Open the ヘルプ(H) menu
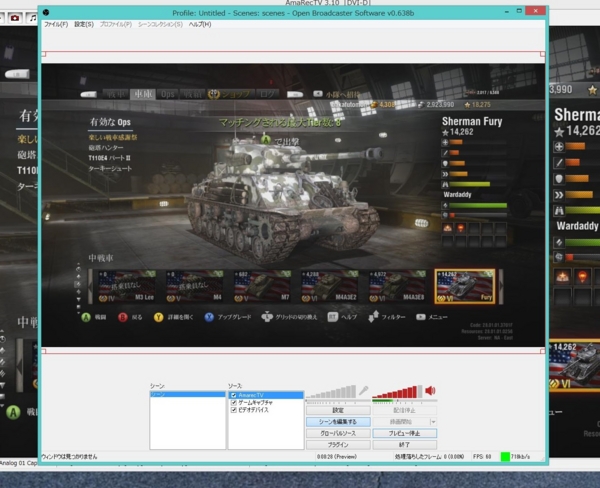This screenshot has width=600, height=488. pos(200,24)
